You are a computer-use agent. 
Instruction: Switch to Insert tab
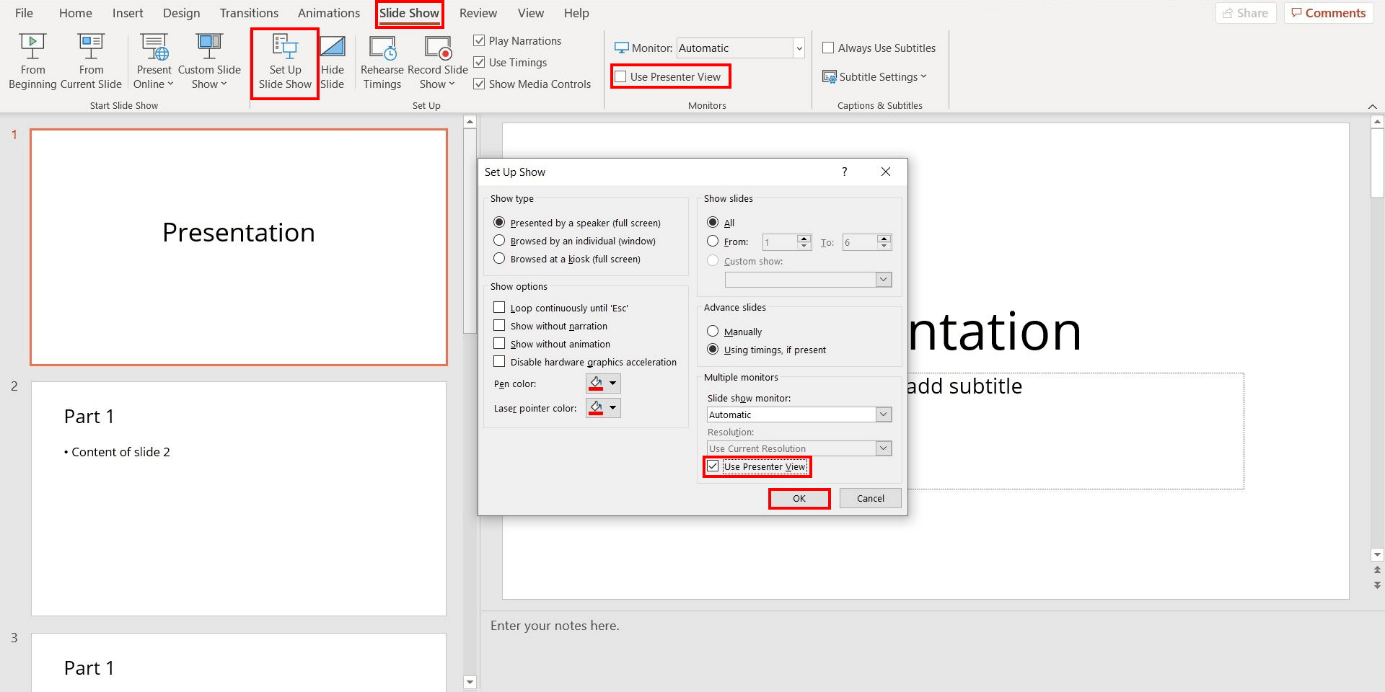click(128, 13)
